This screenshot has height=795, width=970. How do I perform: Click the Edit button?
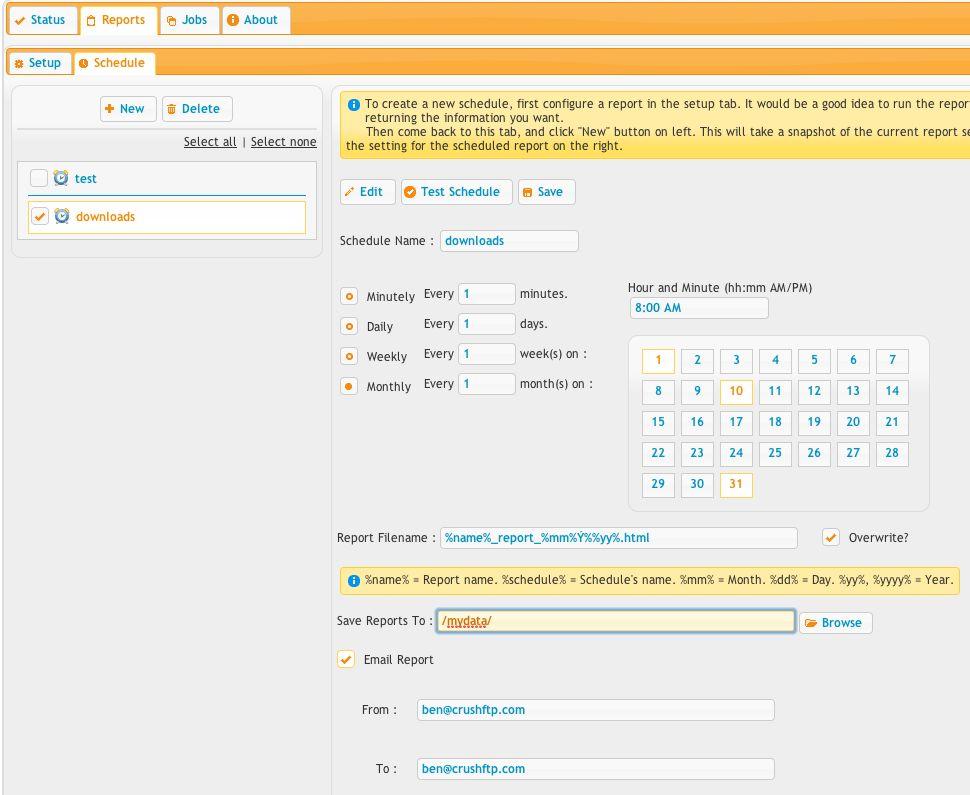pos(367,192)
